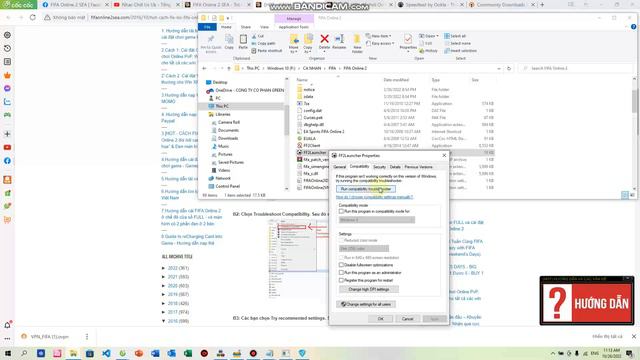Switch to the Share ribbon tab
The image size is (640, 360).
click(246, 27)
